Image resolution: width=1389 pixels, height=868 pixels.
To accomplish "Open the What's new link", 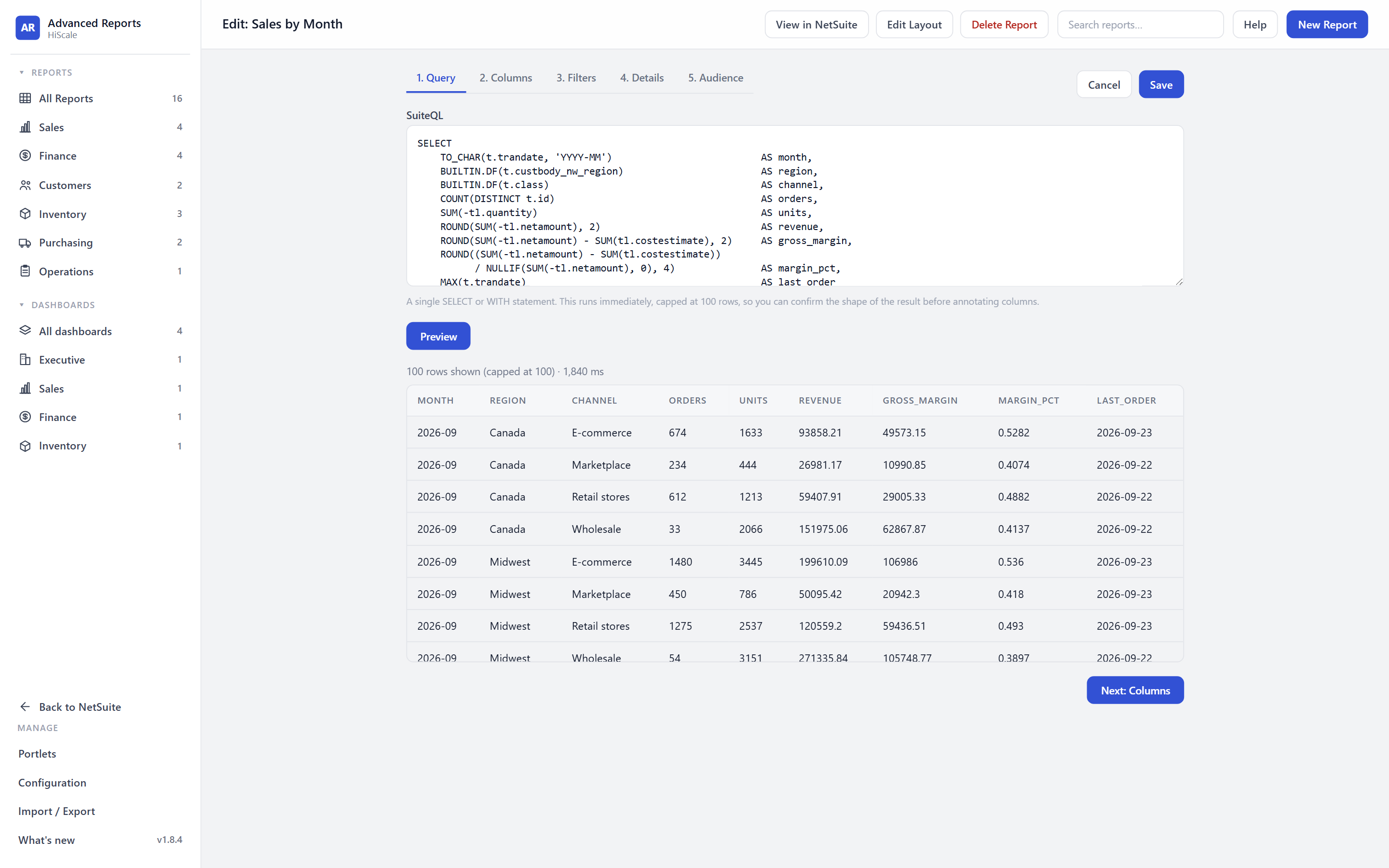I will pyautogui.click(x=46, y=840).
